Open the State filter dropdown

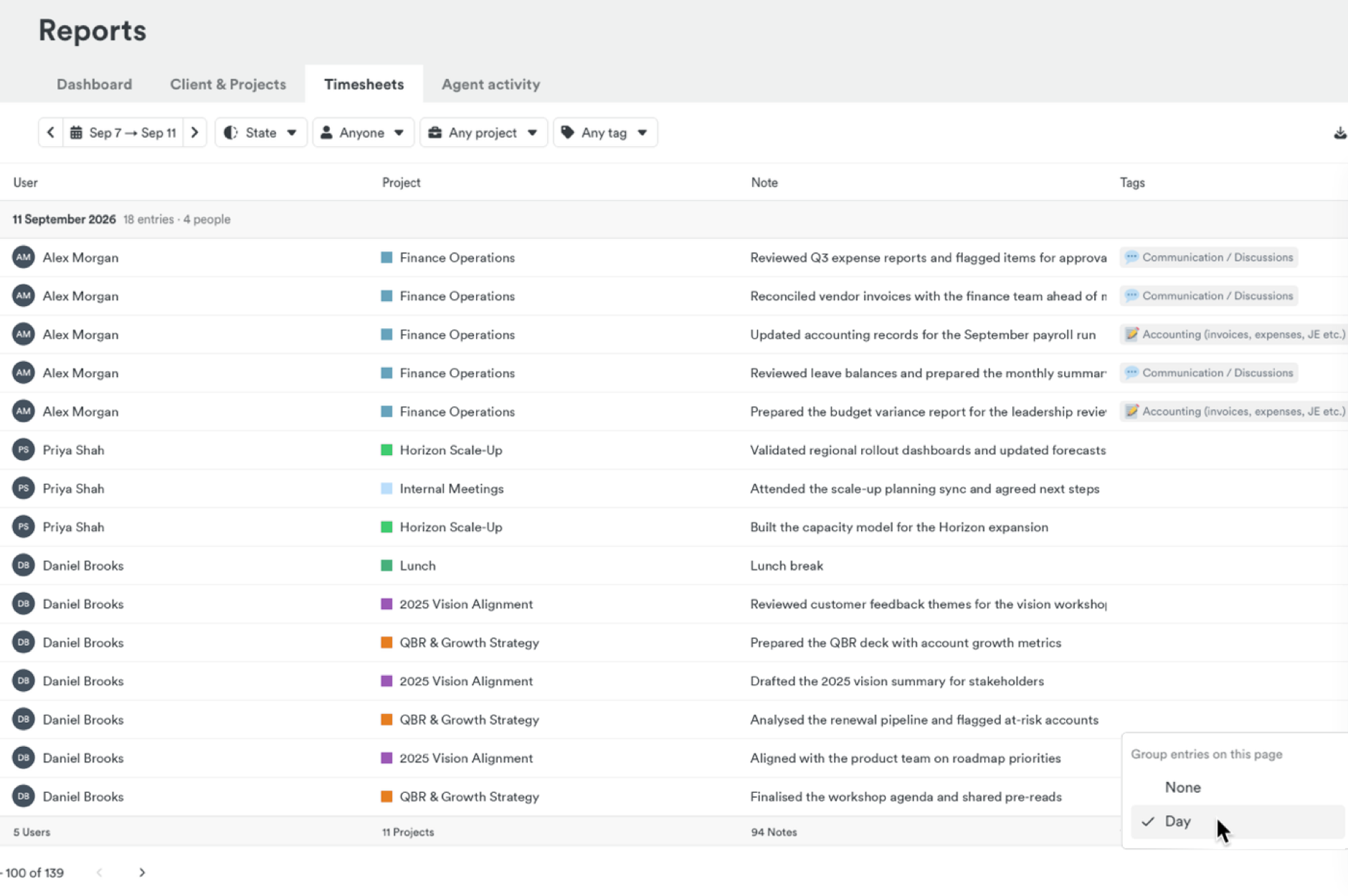261,133
